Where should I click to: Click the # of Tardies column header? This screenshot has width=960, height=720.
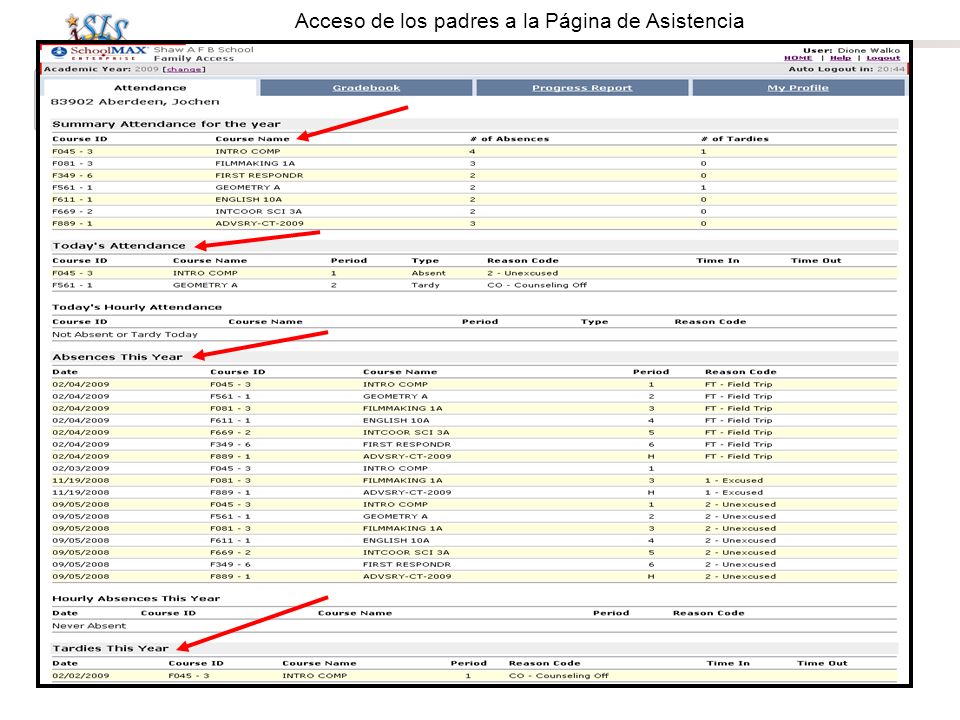tap(735, 139)
